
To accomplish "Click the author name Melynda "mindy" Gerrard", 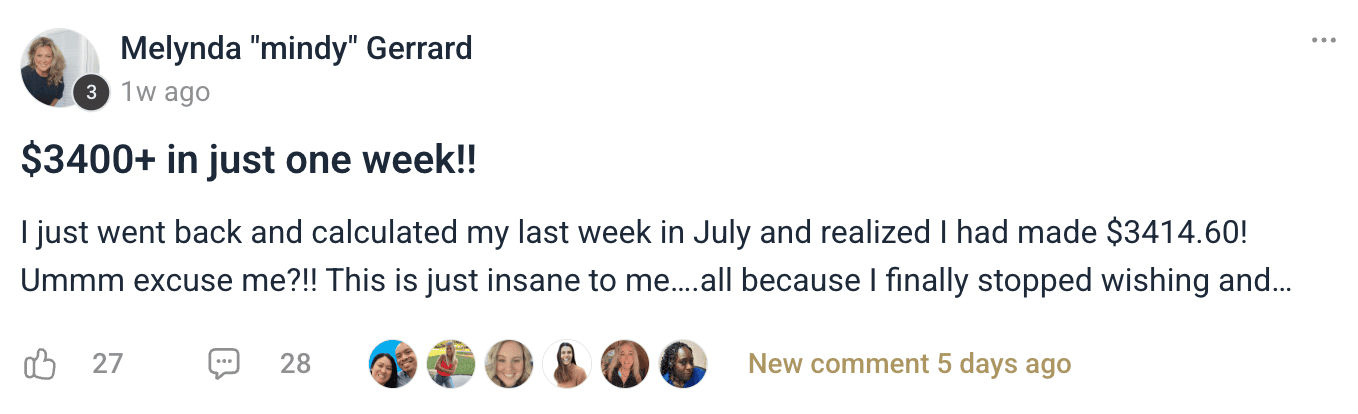I will coord(296,48).
